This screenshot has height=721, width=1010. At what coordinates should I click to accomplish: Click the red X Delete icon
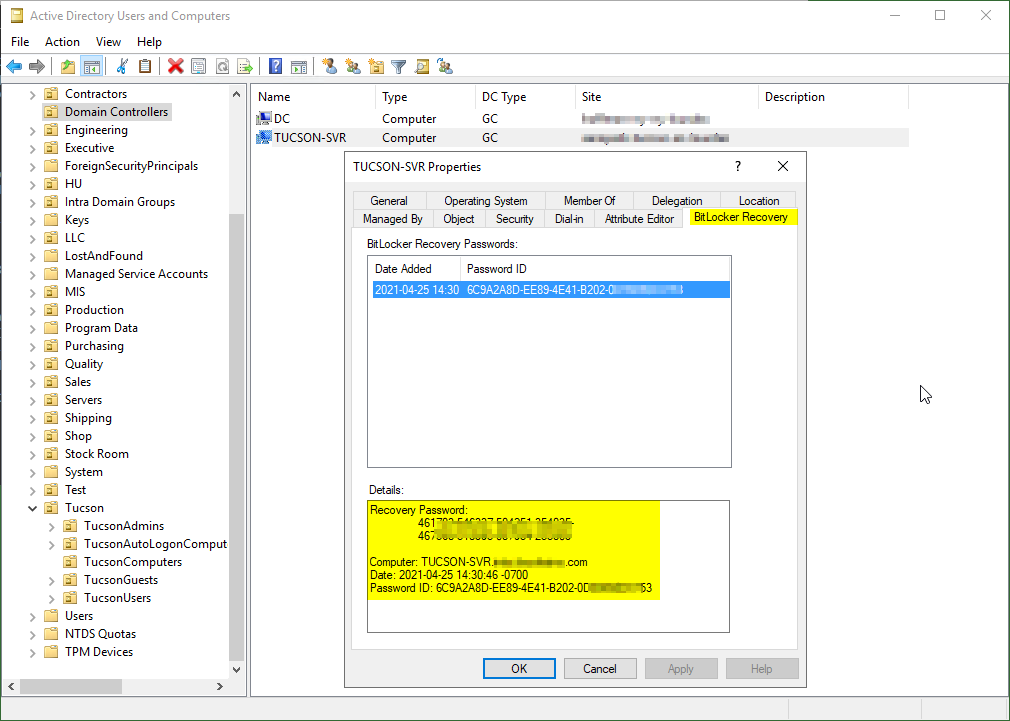pyautogui.click(x=175, y=66)
